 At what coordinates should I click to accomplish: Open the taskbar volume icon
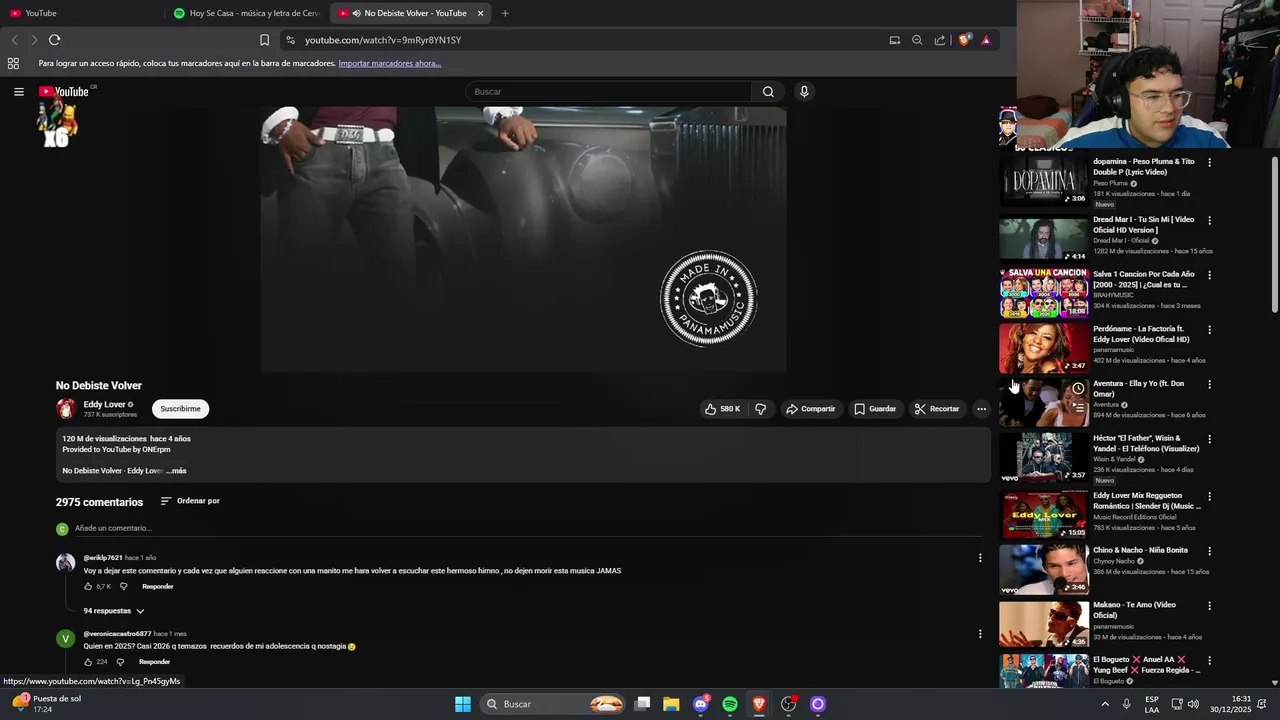[x=1193, y=704]
